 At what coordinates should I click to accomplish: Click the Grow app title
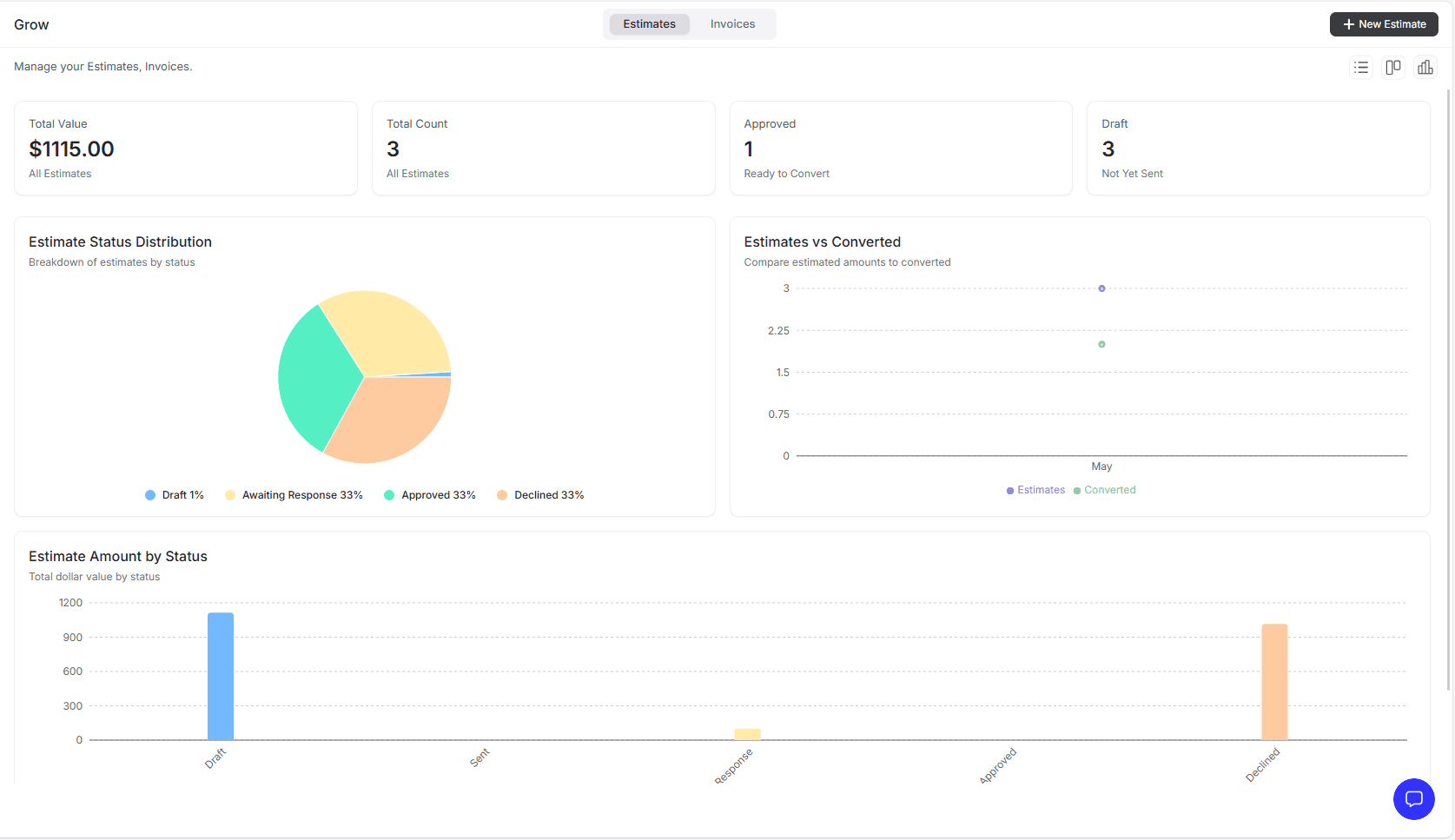(x=31, y=23)
